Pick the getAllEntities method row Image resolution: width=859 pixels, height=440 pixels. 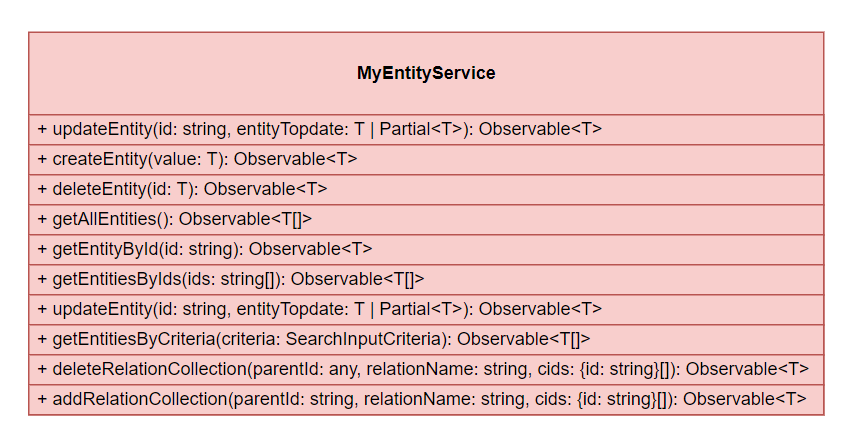pyautogui.click(x=426, y=219)
